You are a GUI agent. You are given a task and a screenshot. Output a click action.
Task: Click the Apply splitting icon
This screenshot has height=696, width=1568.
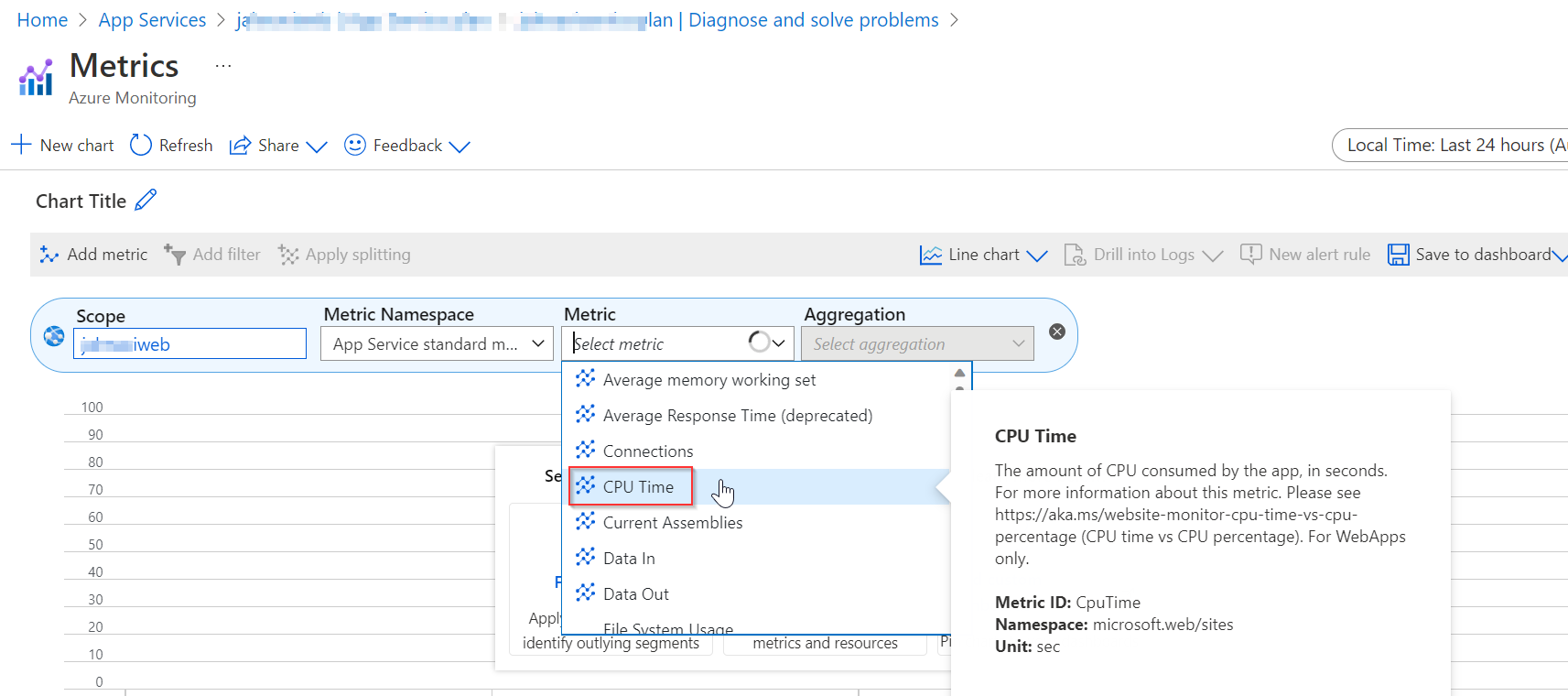tap(288, 255)
